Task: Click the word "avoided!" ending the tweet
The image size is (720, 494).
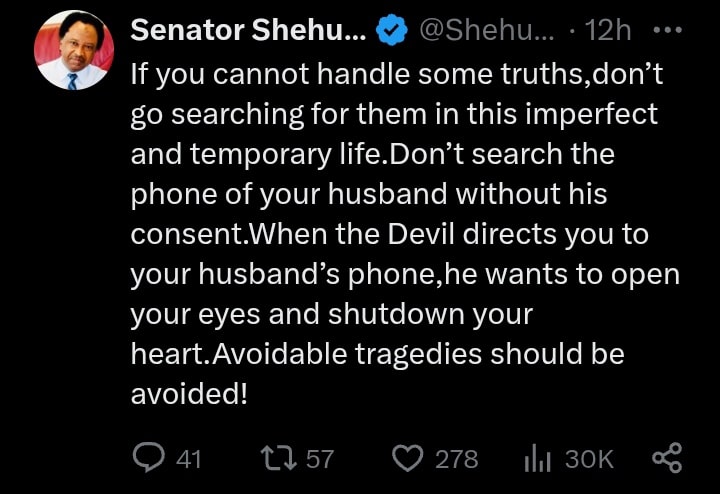Action: coord(189,393)
